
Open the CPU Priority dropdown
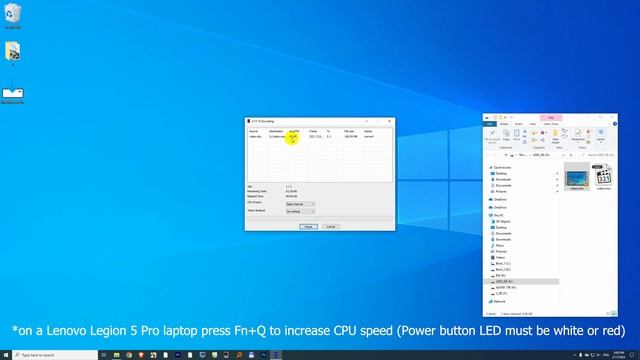pos(300,204)
